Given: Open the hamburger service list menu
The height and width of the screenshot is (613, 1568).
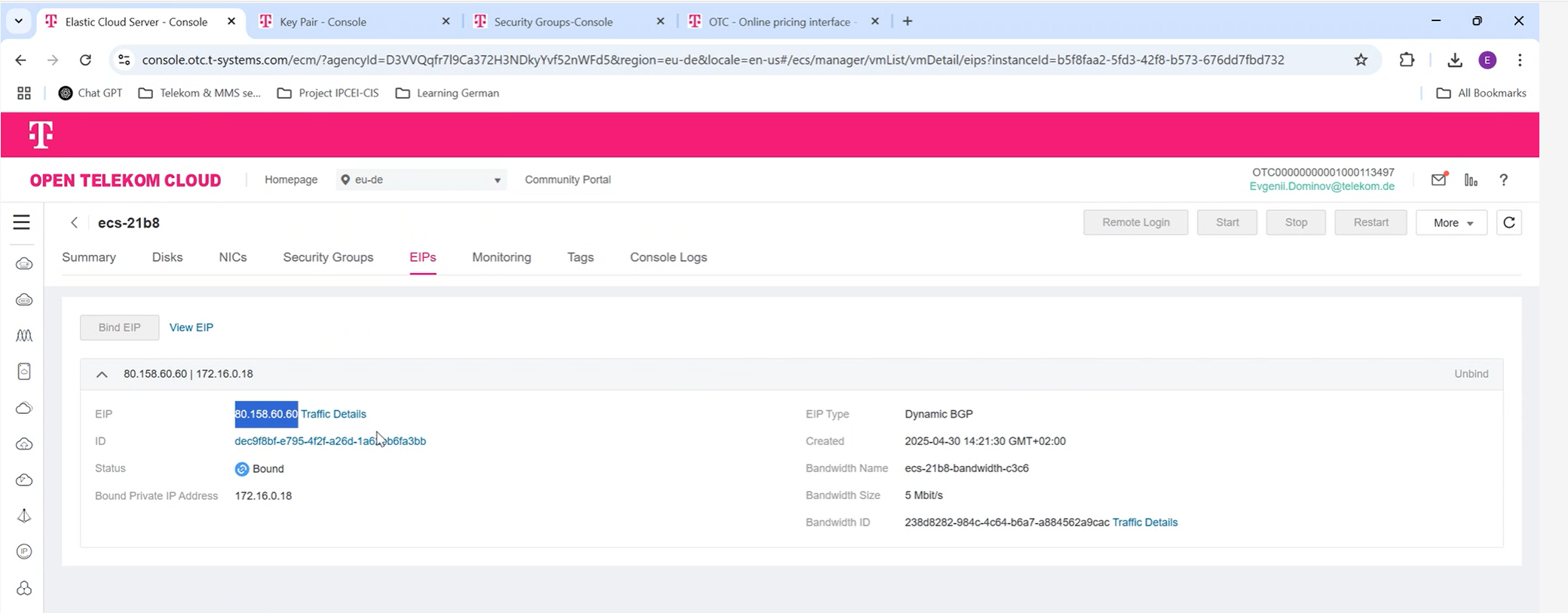Looking at the screenshot, I should tap(22, 222).
